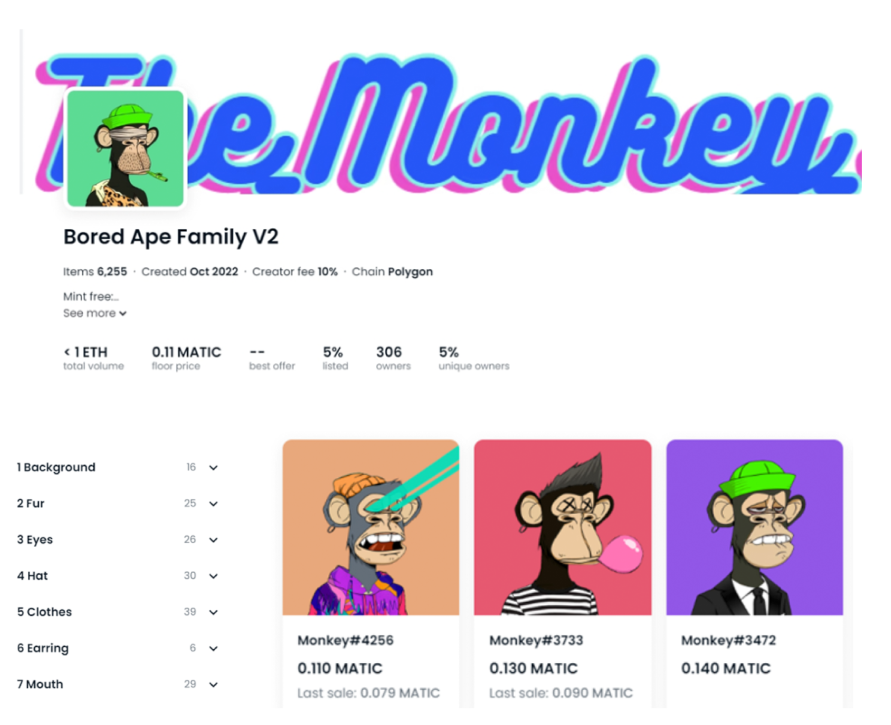891x725 pixels.
Task: Open the Monkey#3472 NFT image
Action: pyautogui.click(x=755, y=527)
